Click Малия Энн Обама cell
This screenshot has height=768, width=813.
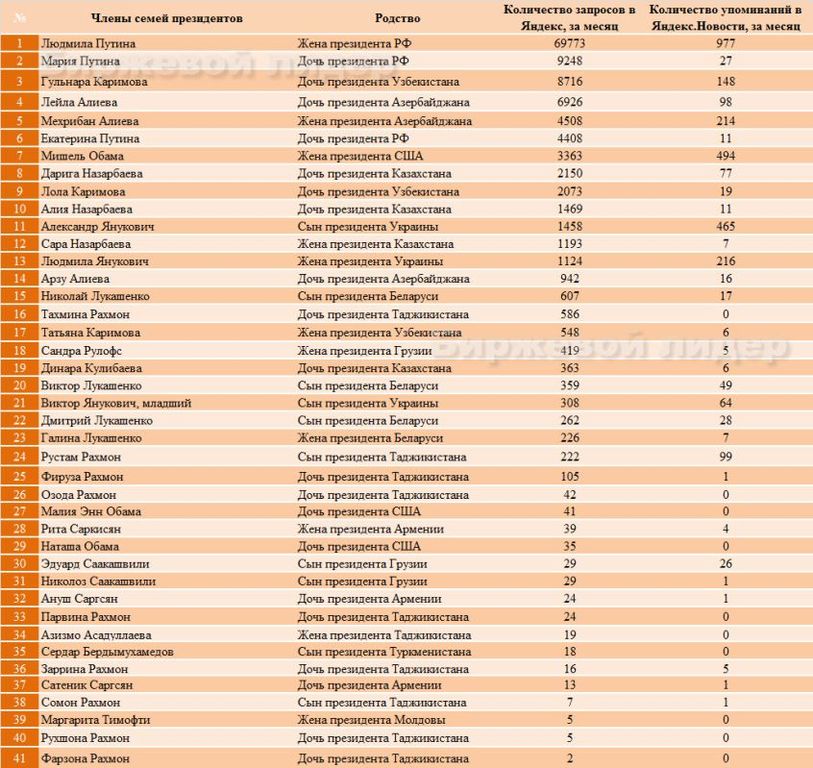(91, 512)
